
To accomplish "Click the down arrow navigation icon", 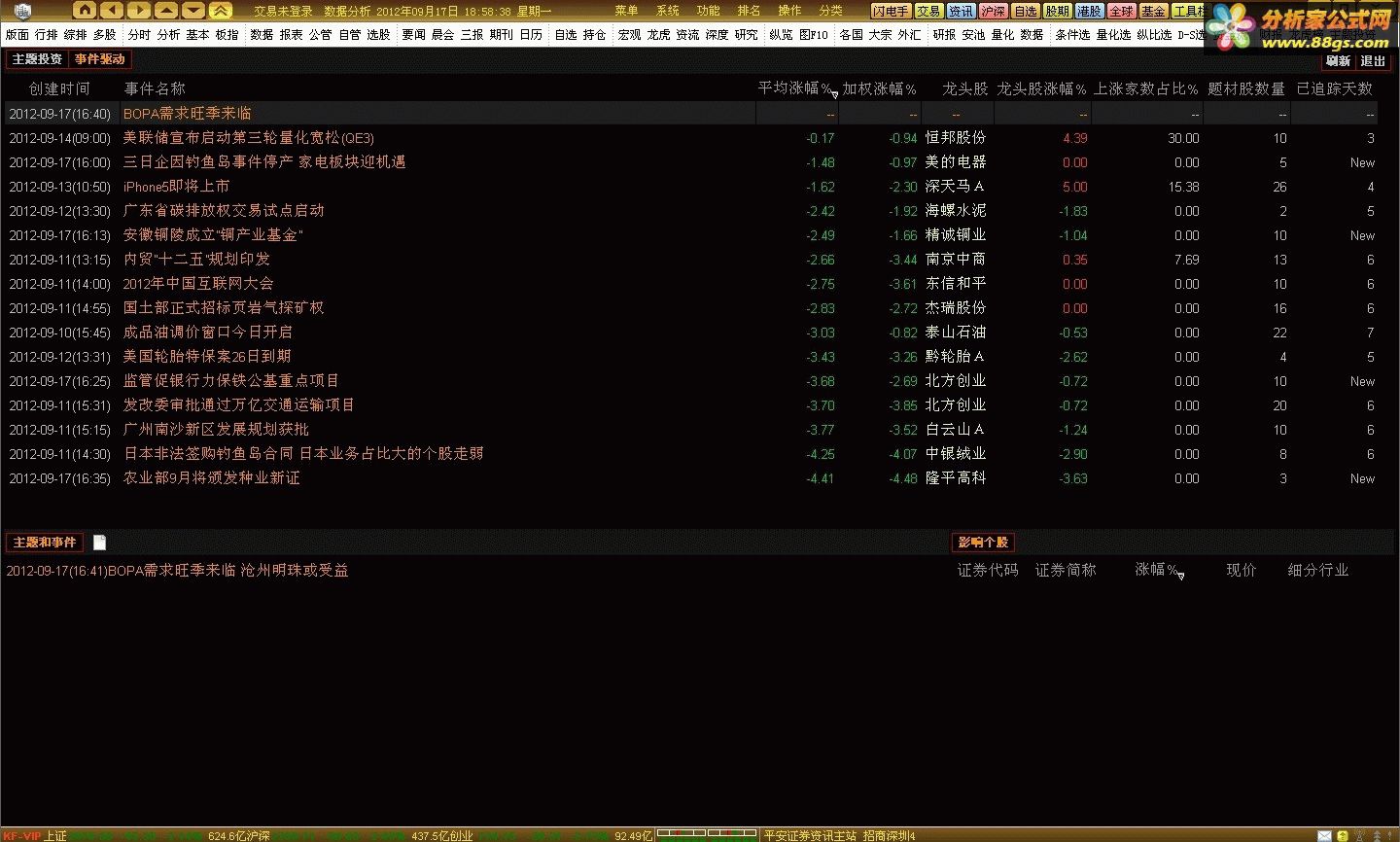I will click(193, 11).
